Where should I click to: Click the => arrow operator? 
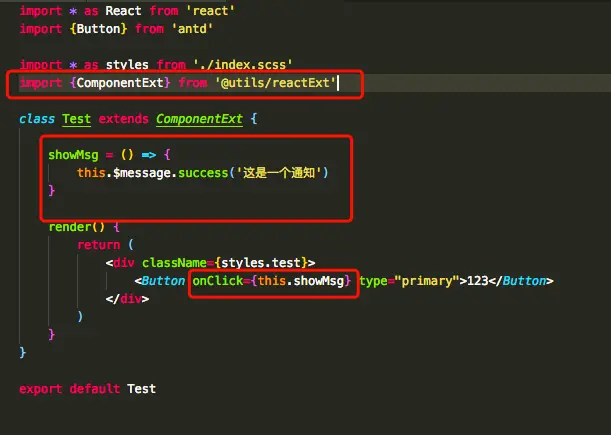(148, 155)
